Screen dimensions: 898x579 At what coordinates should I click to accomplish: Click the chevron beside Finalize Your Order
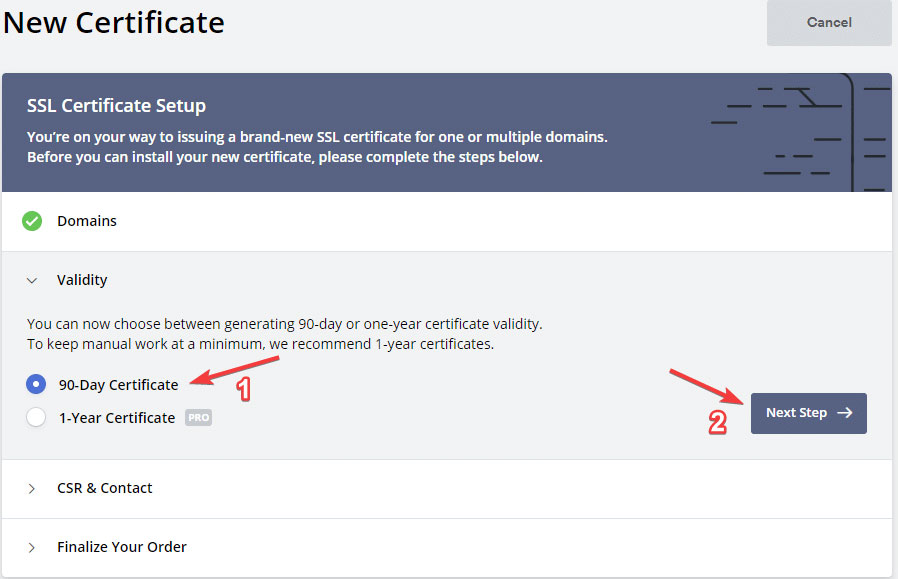(31, 547)
